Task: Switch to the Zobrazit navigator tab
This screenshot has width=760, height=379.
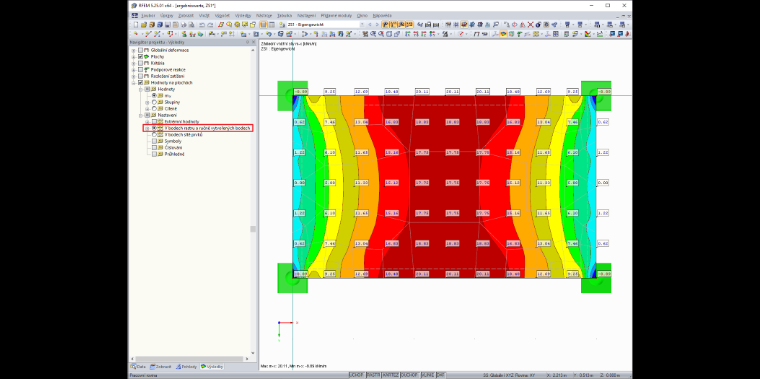Action: 162,367
